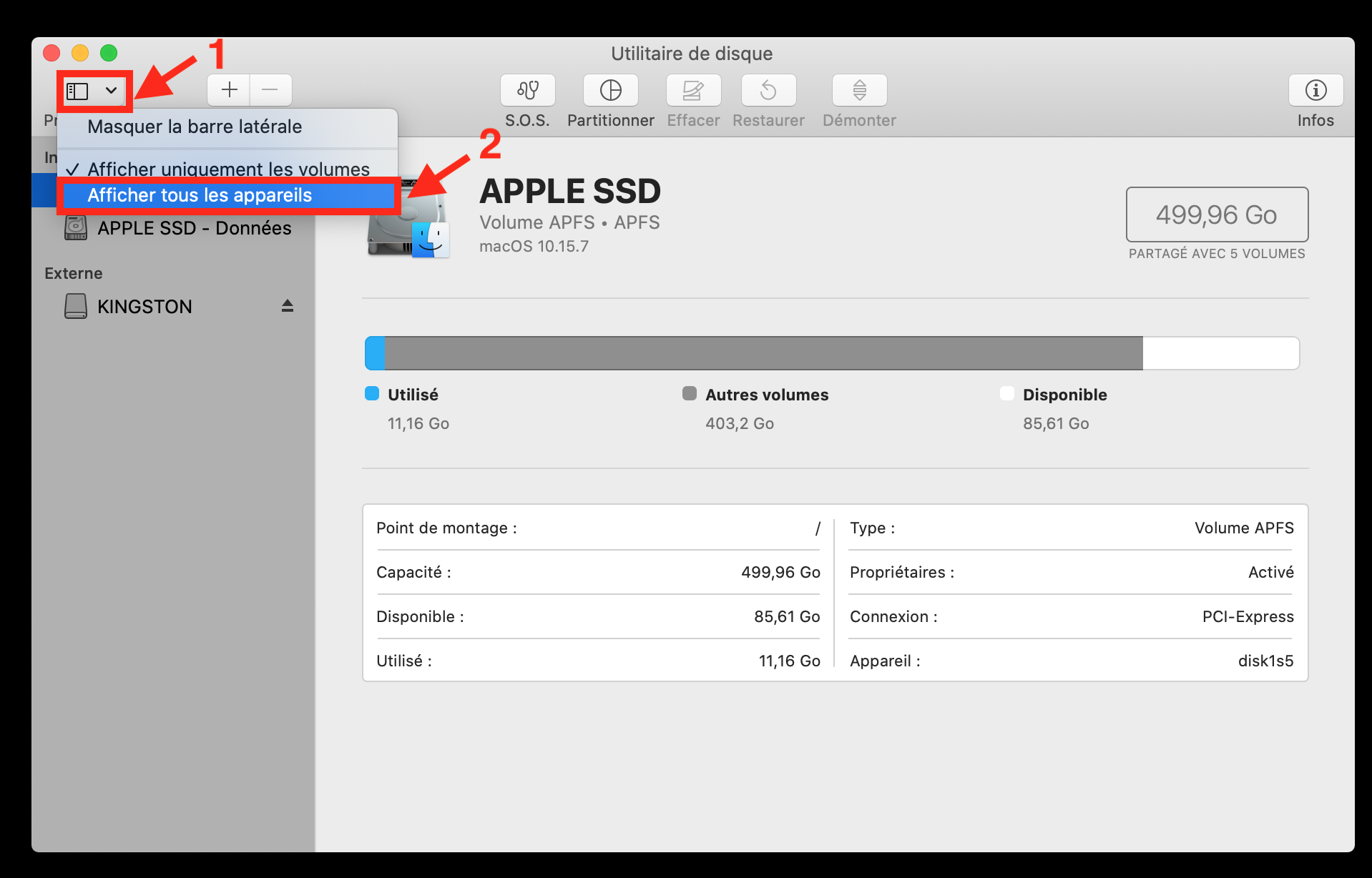
Task: Open the Partitionner tool
Action: (611, 90)
